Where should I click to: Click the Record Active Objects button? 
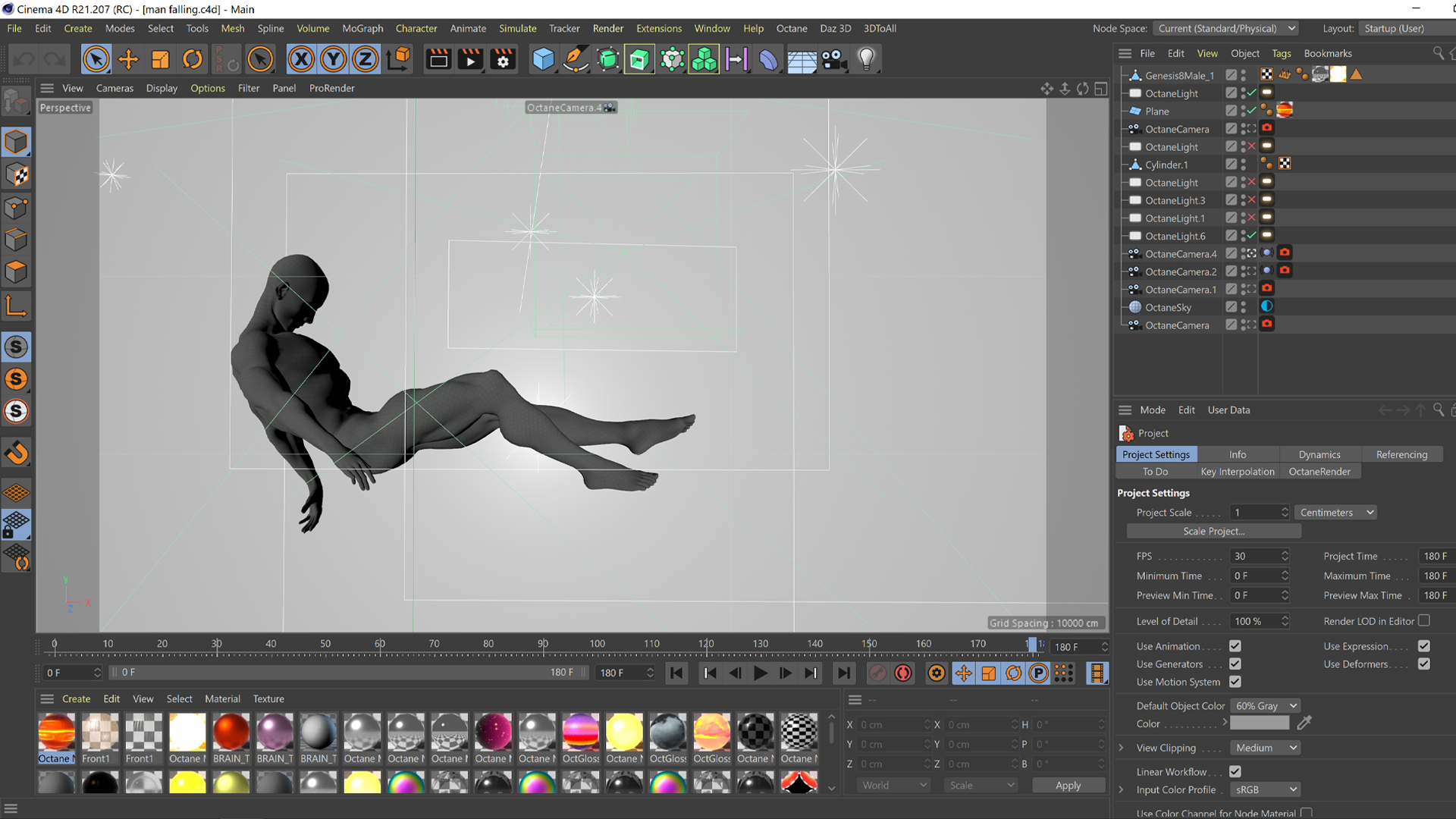pos(877,673)
